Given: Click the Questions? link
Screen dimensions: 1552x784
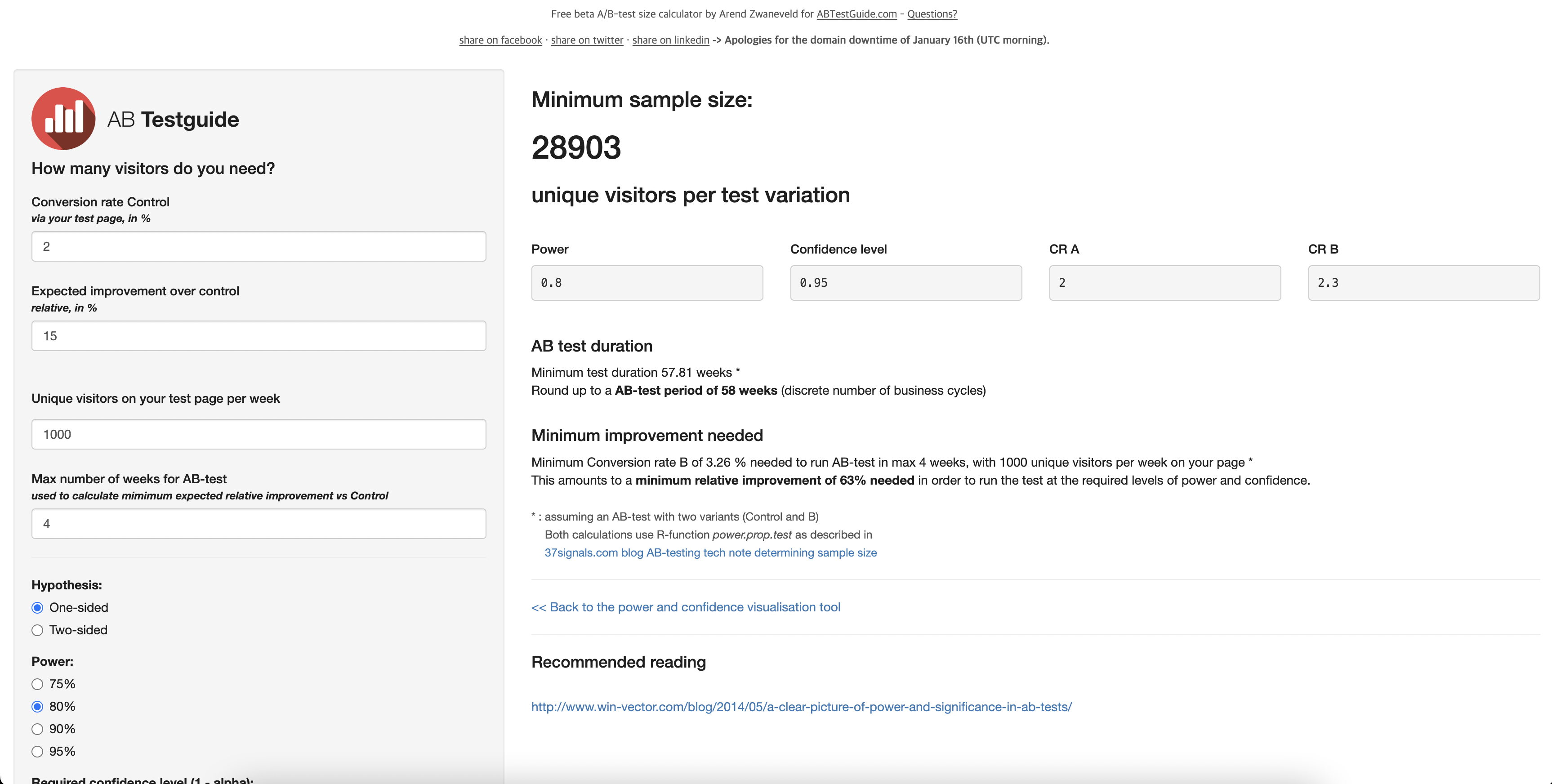Looking at the screenshot, I should click(932, 14).
